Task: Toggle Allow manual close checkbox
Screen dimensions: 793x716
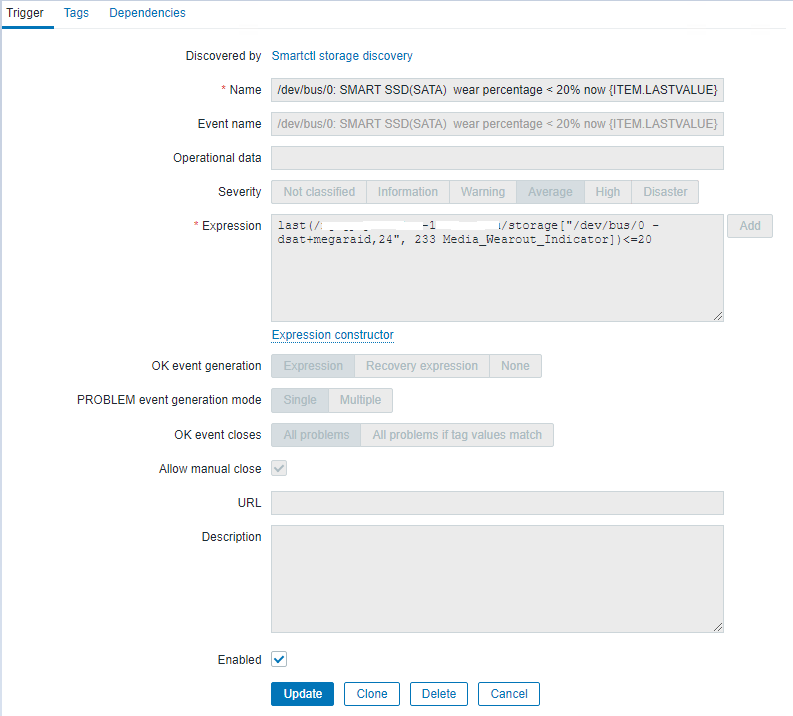Action: [x=279, y=468]
